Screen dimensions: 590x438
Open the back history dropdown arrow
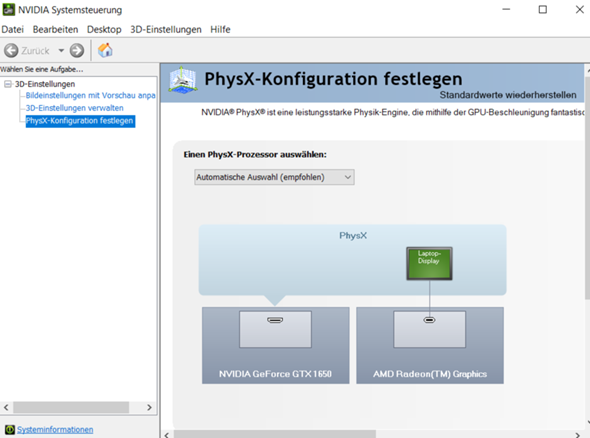[x=61, y=50]
